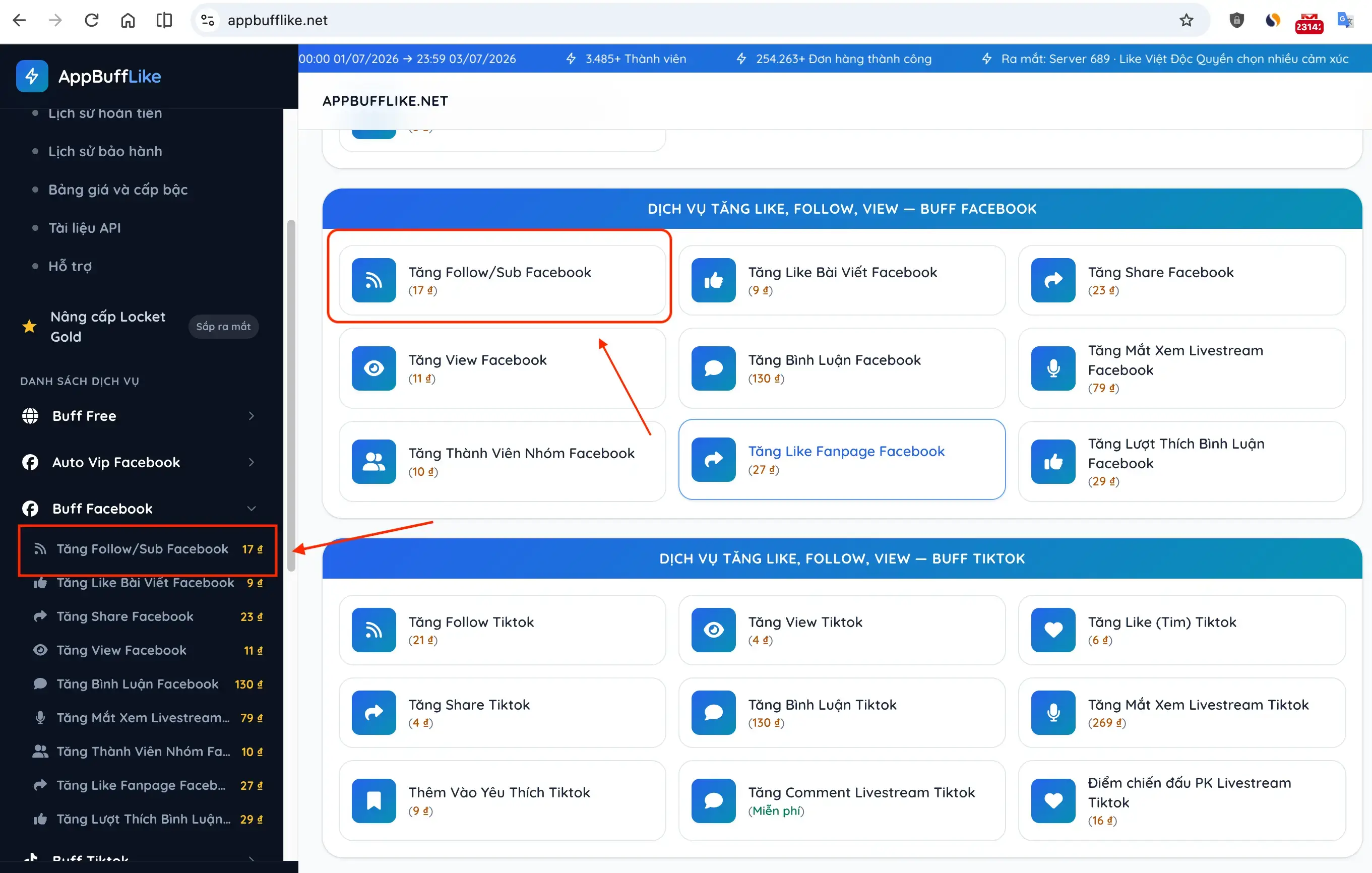
Task: Click the Tăng Bình Luận Facebook comment icon
Action: click(x=713, y=368)
